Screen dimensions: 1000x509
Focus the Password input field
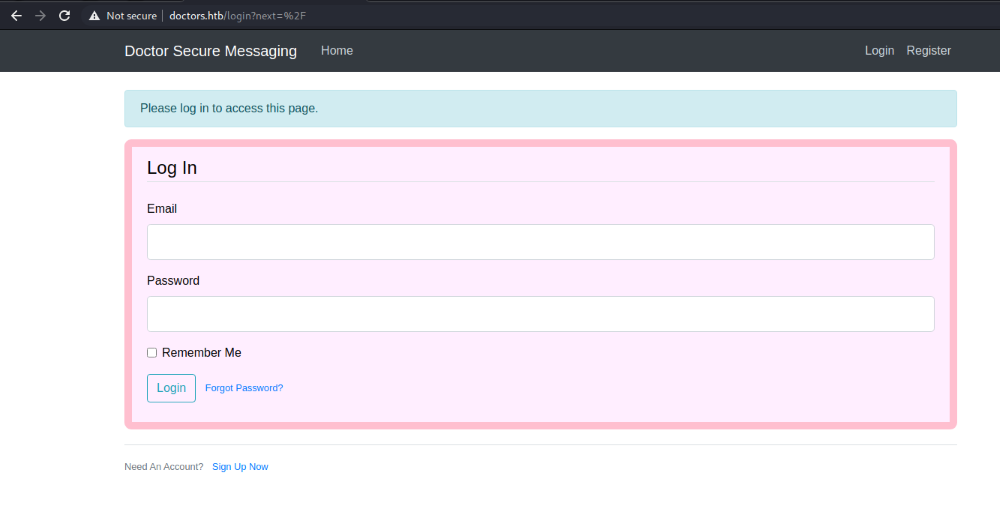pyautogui.click(x=540, y=314)
